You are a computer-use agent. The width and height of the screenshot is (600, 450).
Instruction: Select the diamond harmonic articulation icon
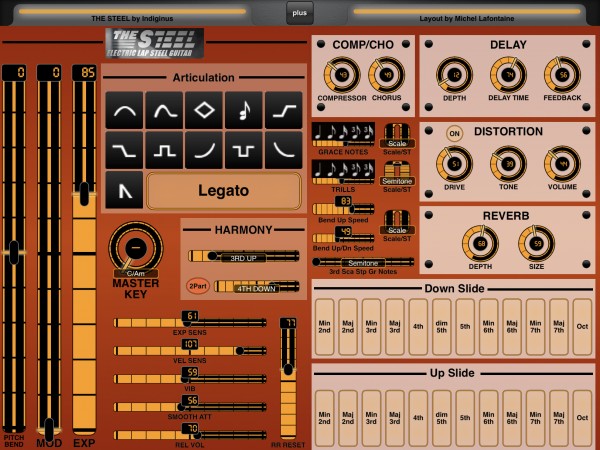204,110
